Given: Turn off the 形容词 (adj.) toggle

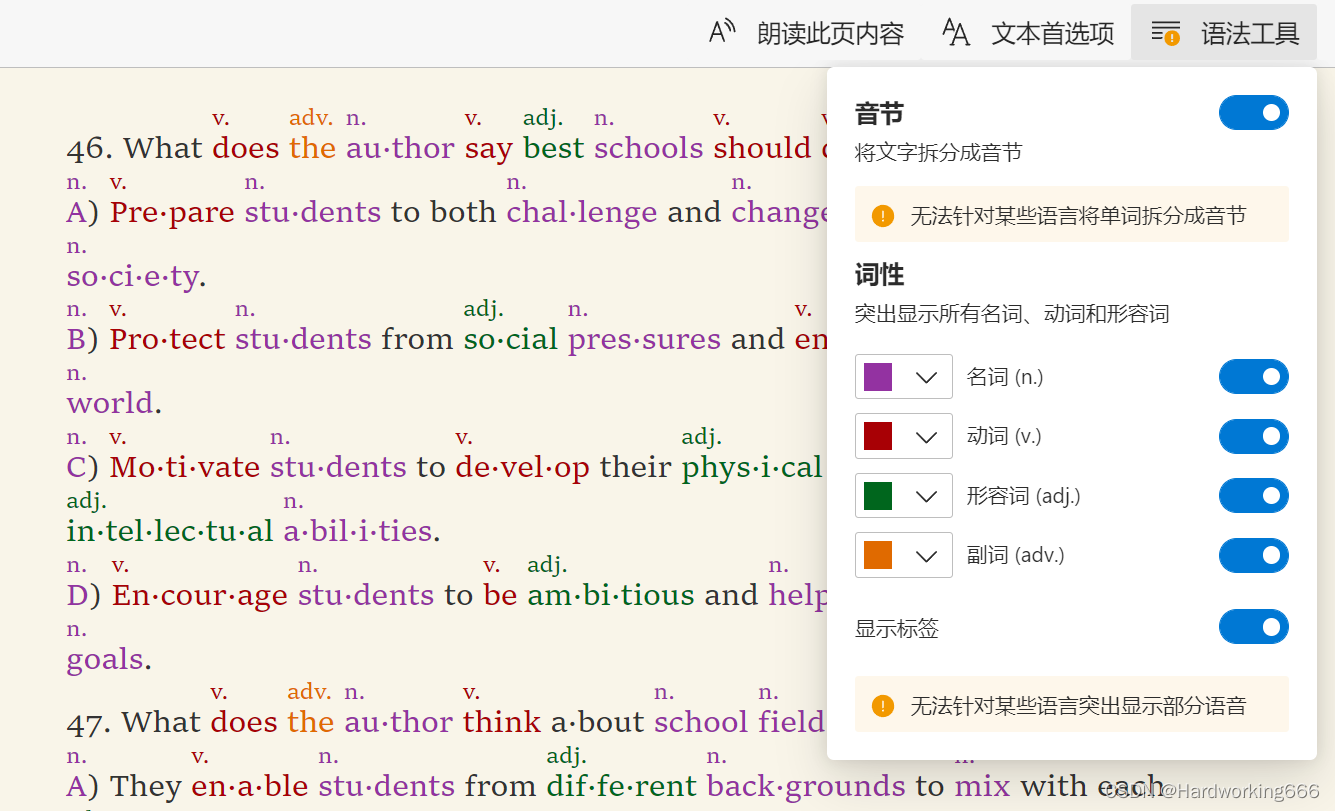Looking at the screenshot, I should point(1253,495).
